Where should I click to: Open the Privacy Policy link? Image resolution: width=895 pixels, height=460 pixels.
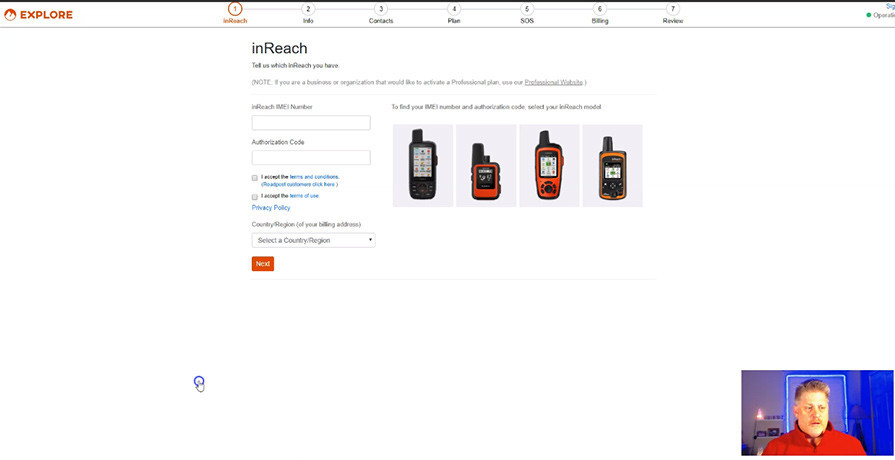(x=271, y=208)
